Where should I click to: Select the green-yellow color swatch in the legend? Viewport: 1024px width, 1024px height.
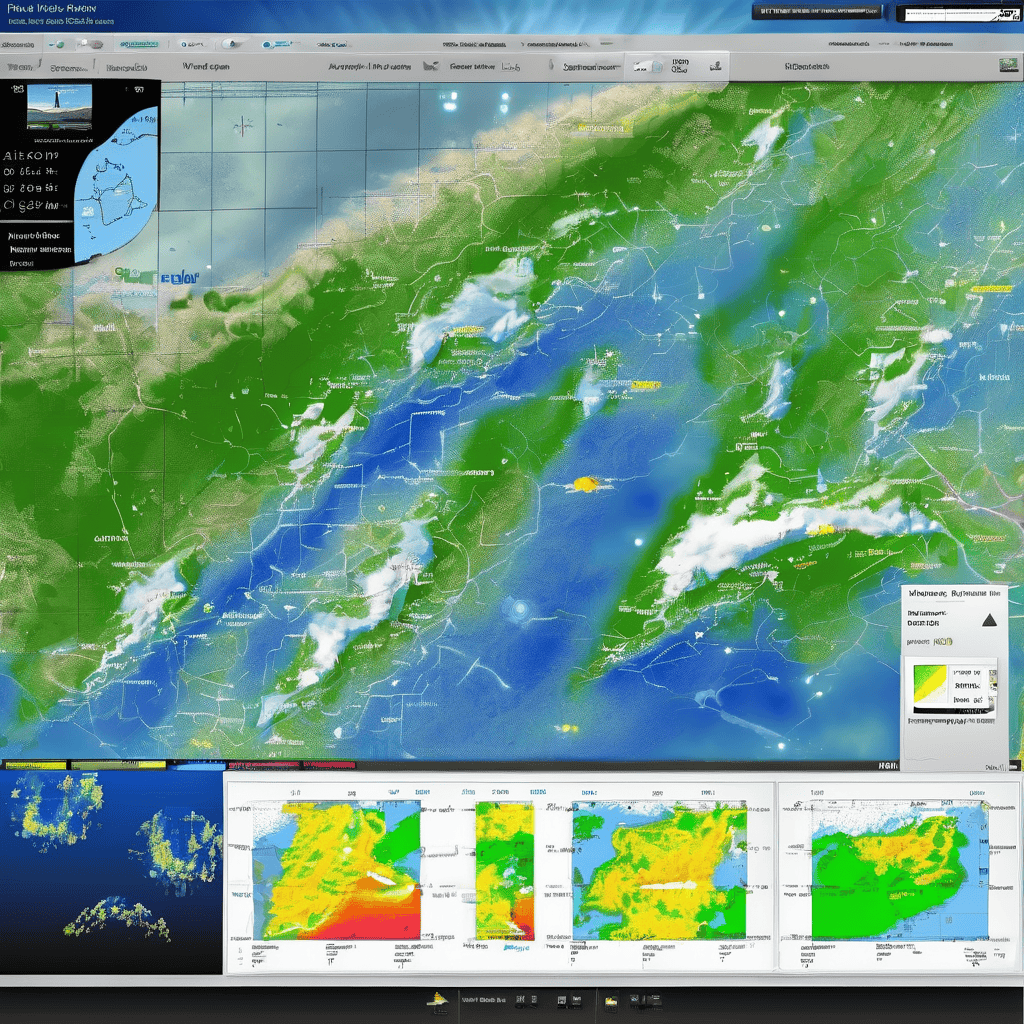click(930, 682)
